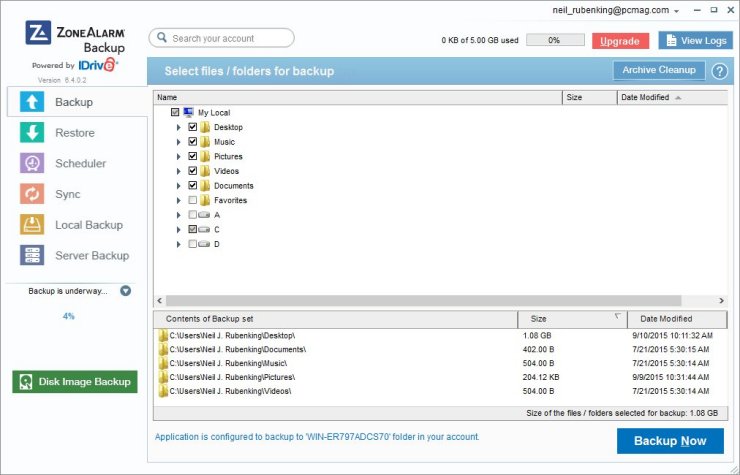
Task: Open the account email dropdown arrow
Action: pyautogui.click(x=677, y=11)
